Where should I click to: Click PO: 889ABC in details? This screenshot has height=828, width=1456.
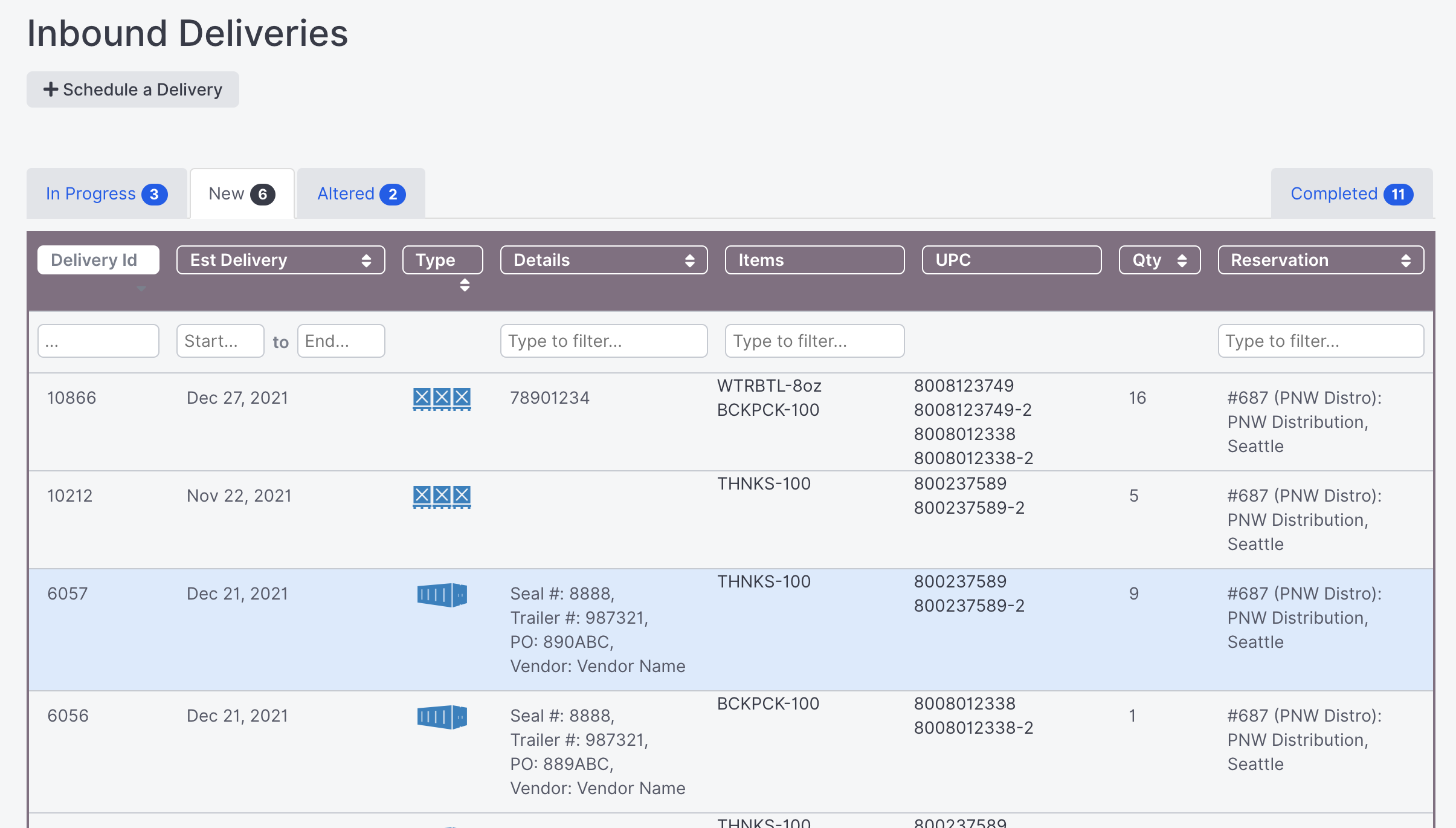[562, 764]
